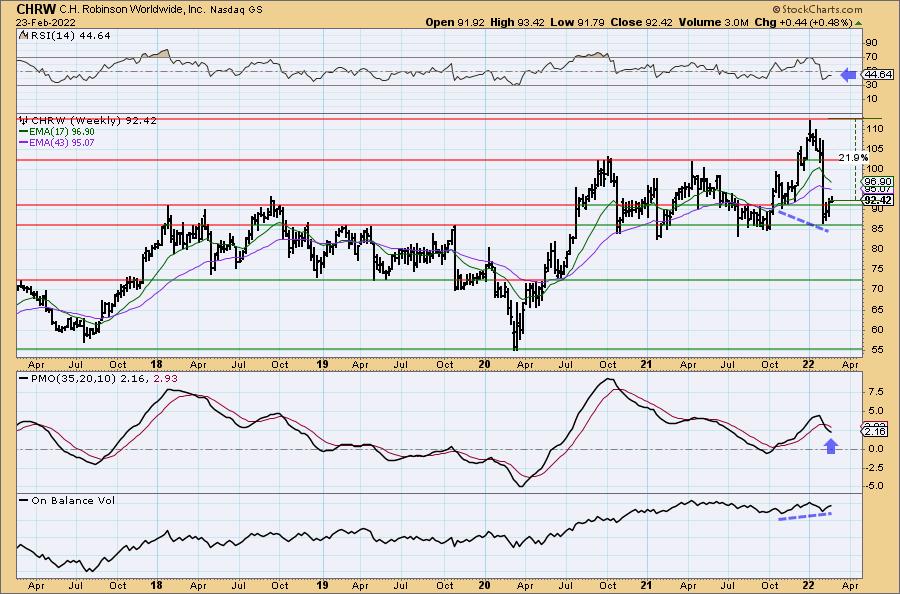Click the 110 price axis label
The width and height of the screenshot is (900, 594).
(x=875, y=129)
